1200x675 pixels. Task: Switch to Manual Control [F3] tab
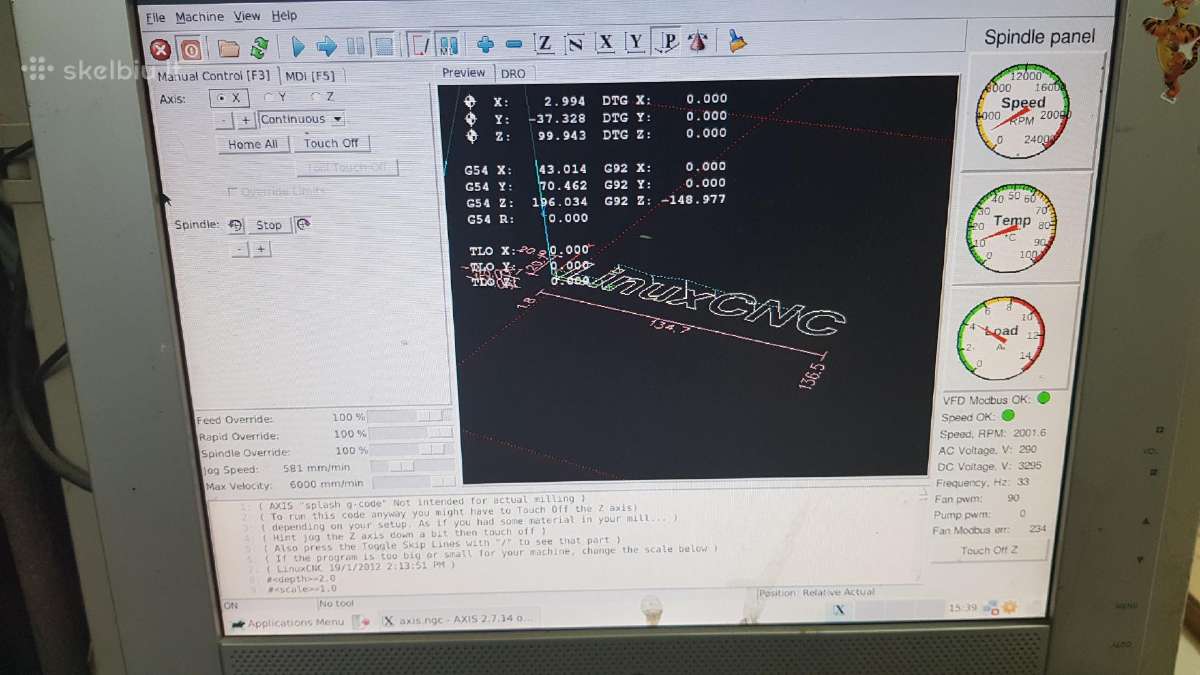(215, 75)
